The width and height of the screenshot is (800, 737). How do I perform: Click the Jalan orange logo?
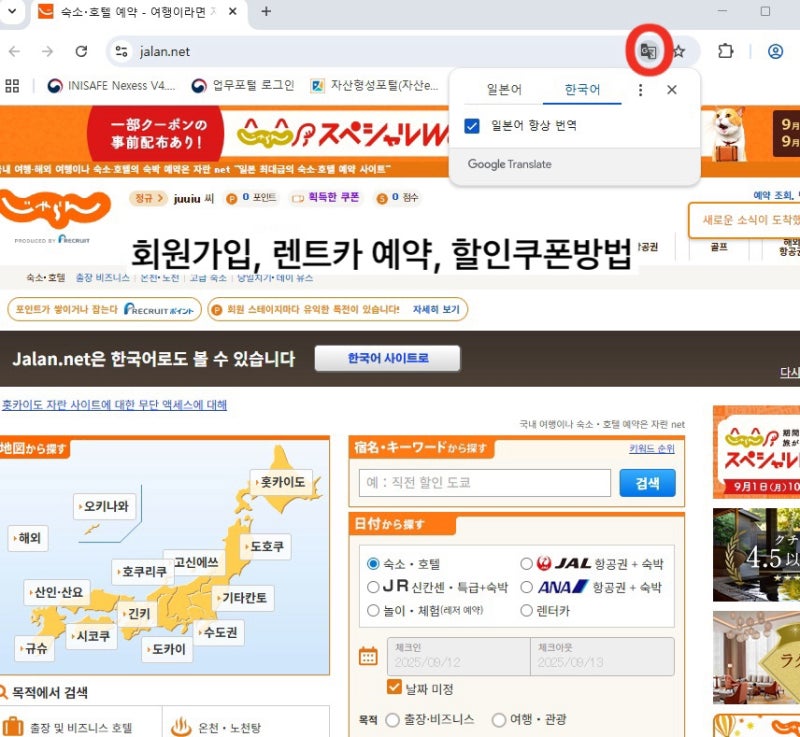55,208
